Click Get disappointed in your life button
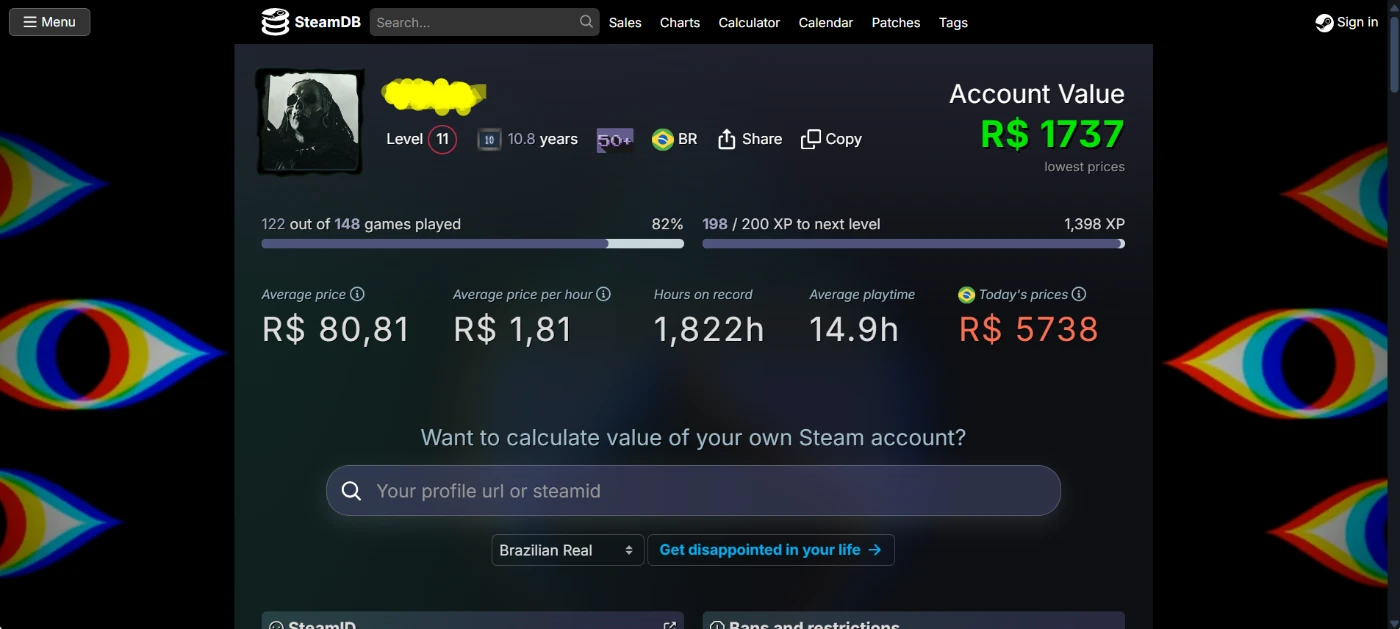The image size is (1400, 629). (770, 550)
